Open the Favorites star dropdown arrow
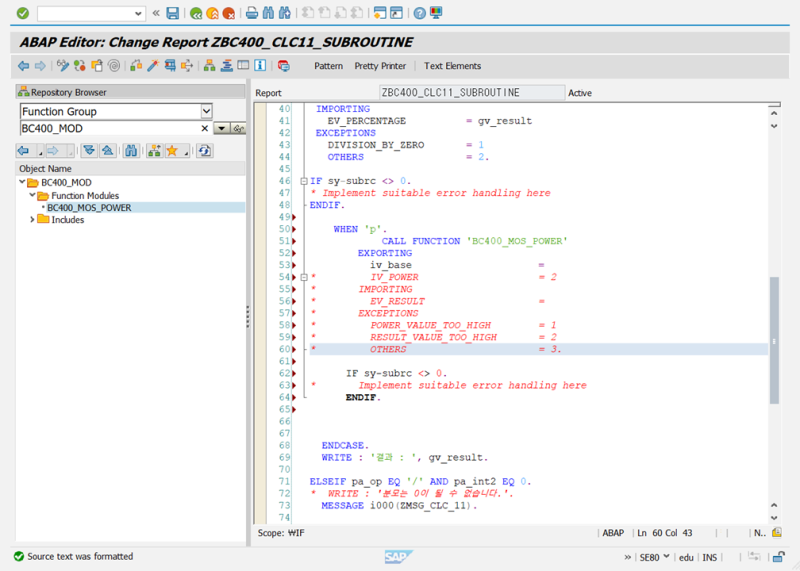The image size is (800, 571). coord(186,152)
